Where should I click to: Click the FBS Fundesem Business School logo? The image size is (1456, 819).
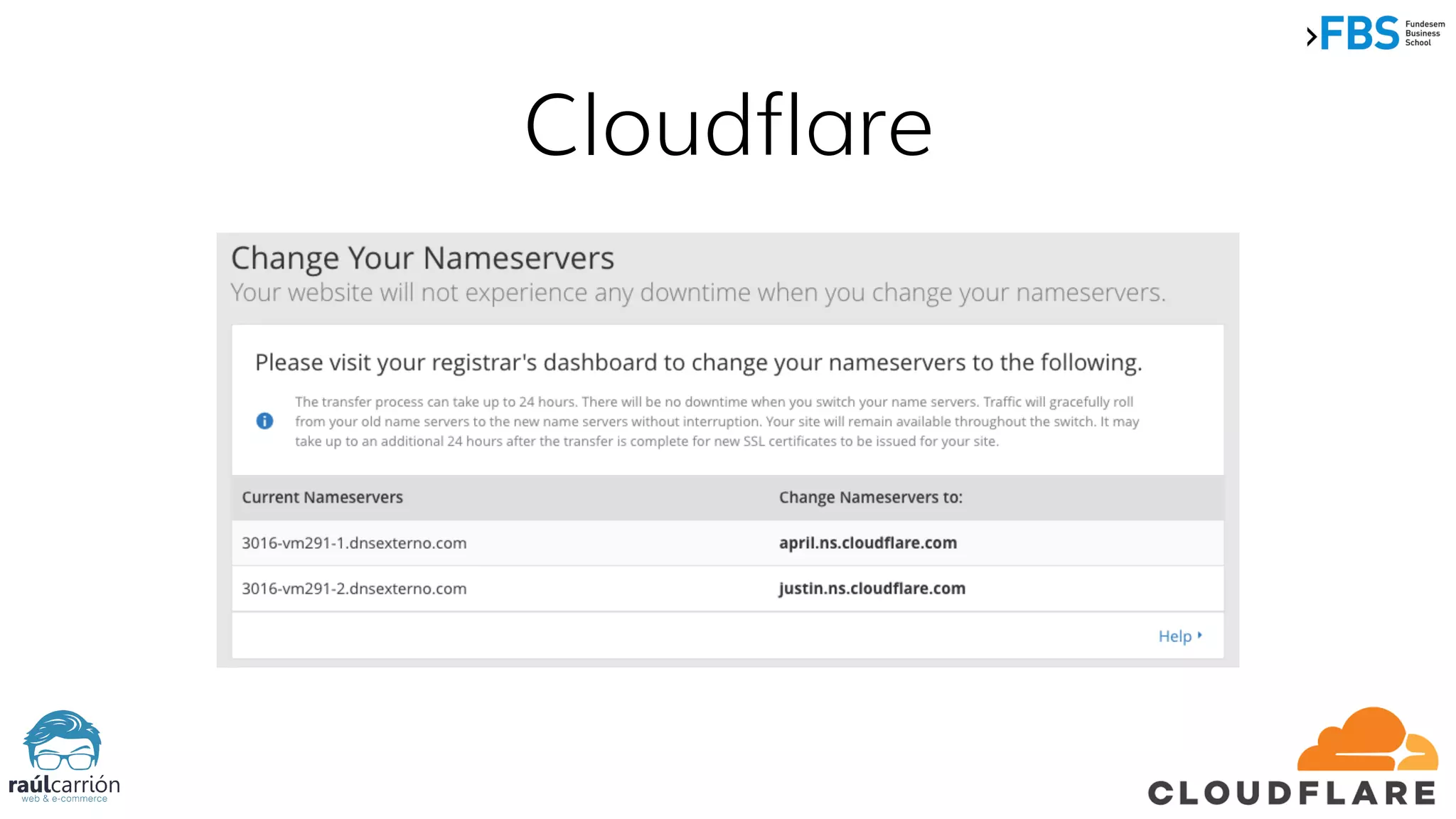(x=1375, y=33)
